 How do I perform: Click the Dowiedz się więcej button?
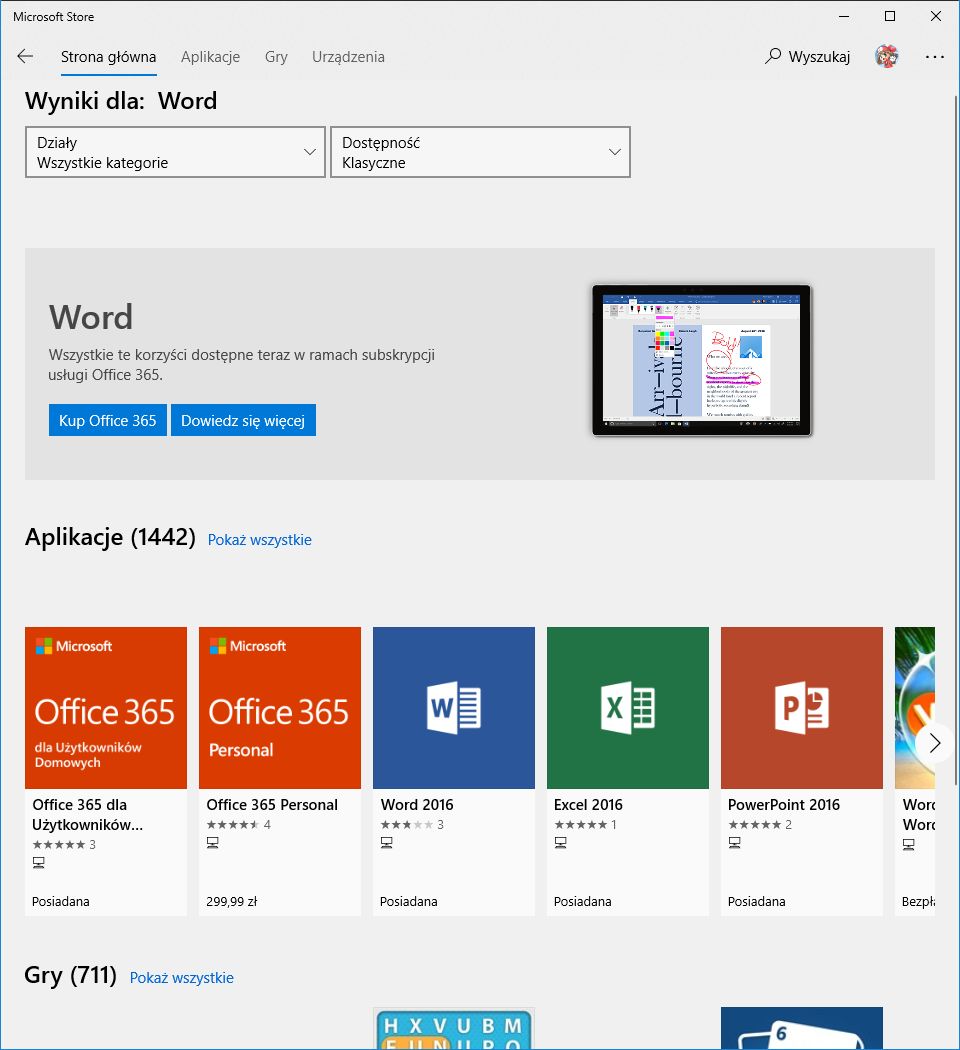[243, 420]
